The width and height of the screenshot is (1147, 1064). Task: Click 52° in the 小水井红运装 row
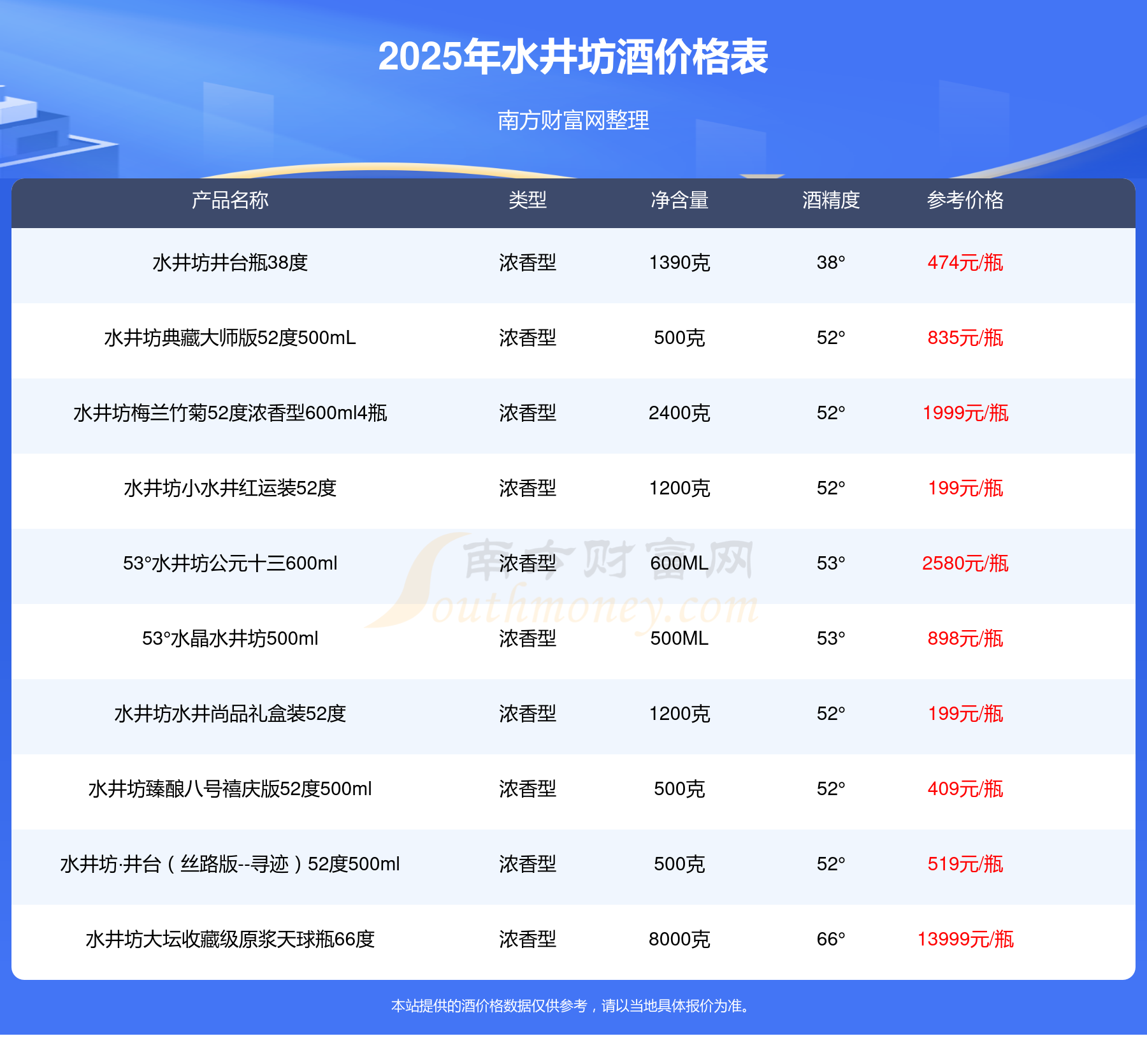click(831, 488)
